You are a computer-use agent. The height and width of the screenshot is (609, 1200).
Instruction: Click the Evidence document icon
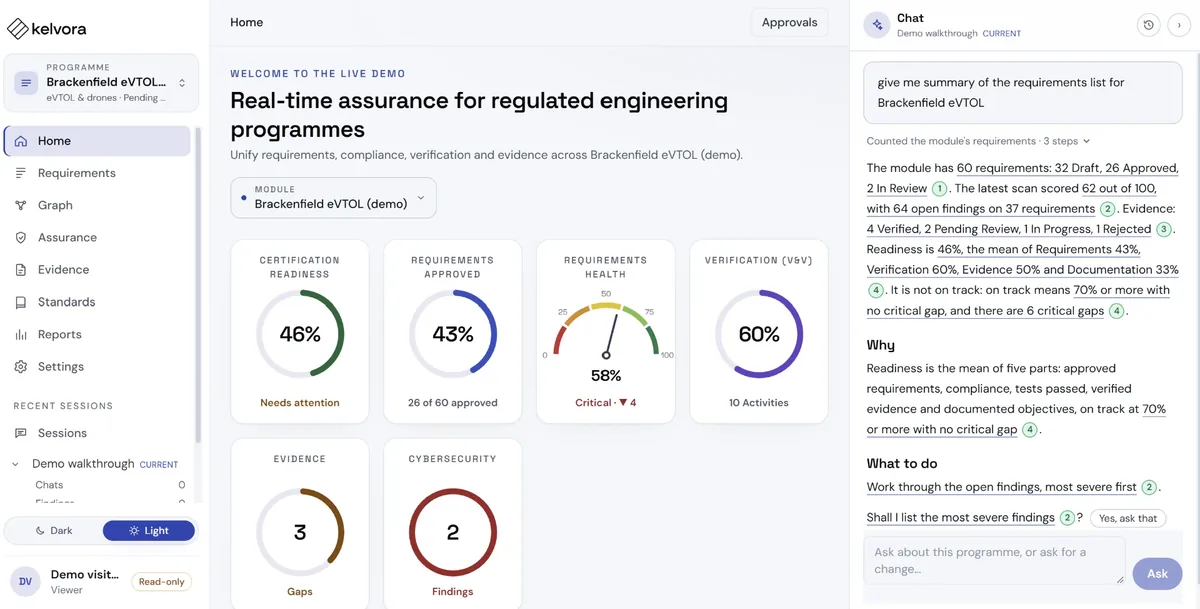(21, 270)
